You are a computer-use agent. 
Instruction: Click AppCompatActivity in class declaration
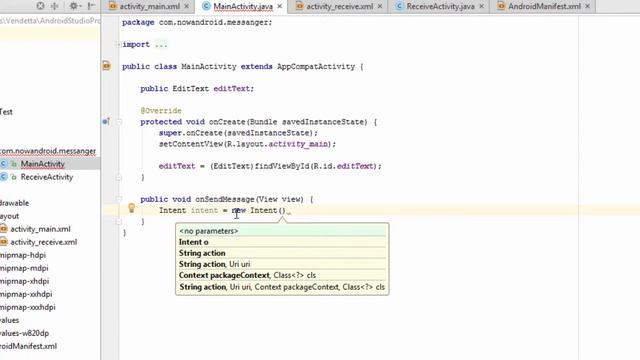tap(316, 67)
